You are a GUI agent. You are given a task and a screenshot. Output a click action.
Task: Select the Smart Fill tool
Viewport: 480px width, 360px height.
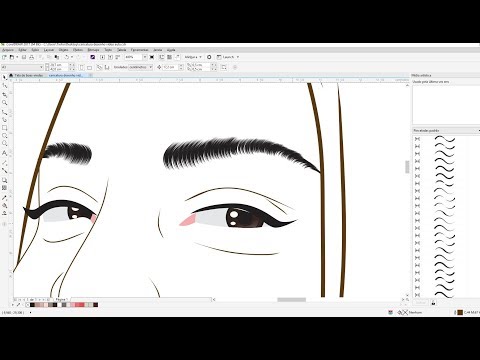pyautogui.click(x=5, y=213)
